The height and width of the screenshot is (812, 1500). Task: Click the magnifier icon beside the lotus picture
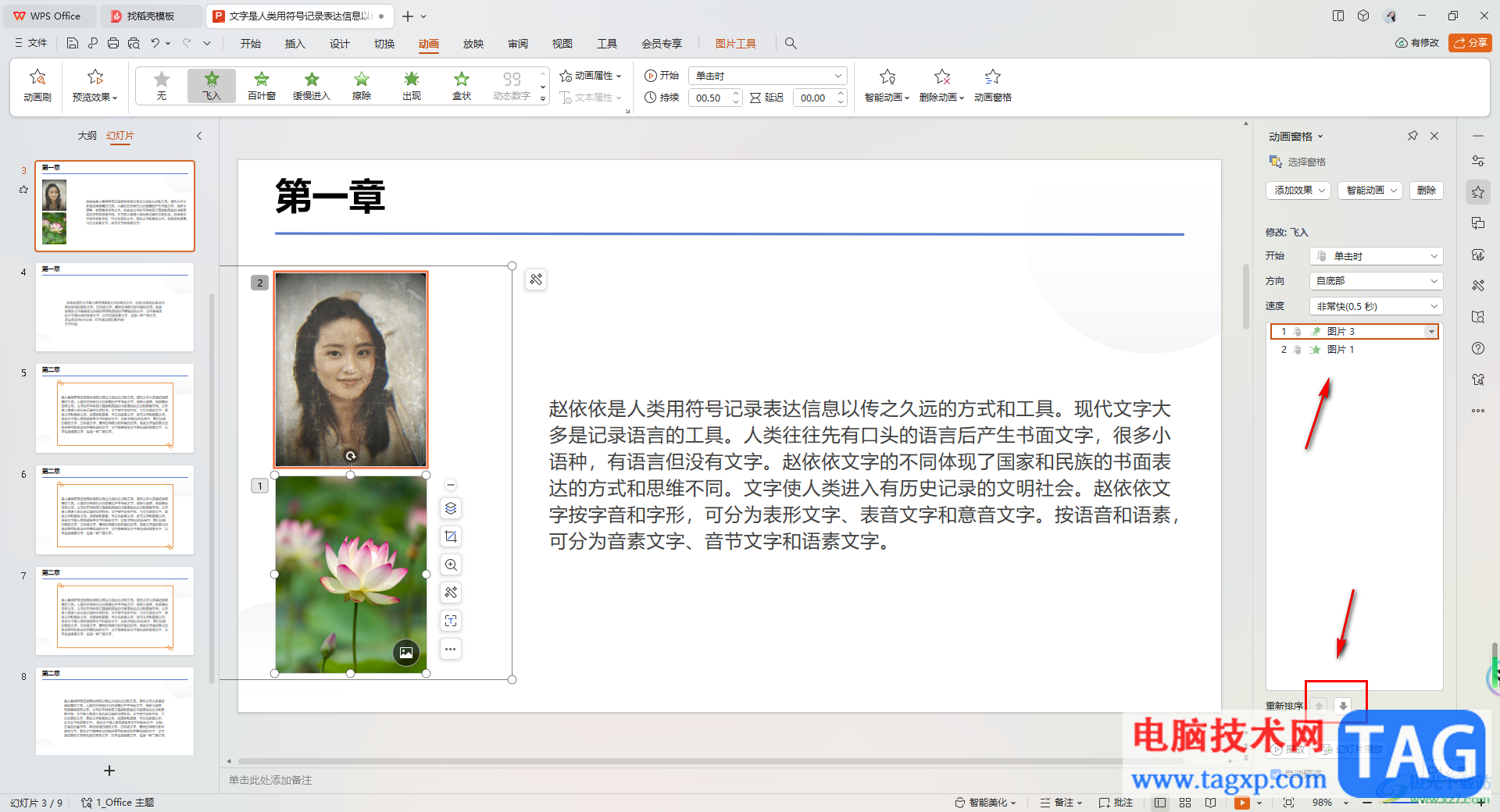click(x=451, y=564)
